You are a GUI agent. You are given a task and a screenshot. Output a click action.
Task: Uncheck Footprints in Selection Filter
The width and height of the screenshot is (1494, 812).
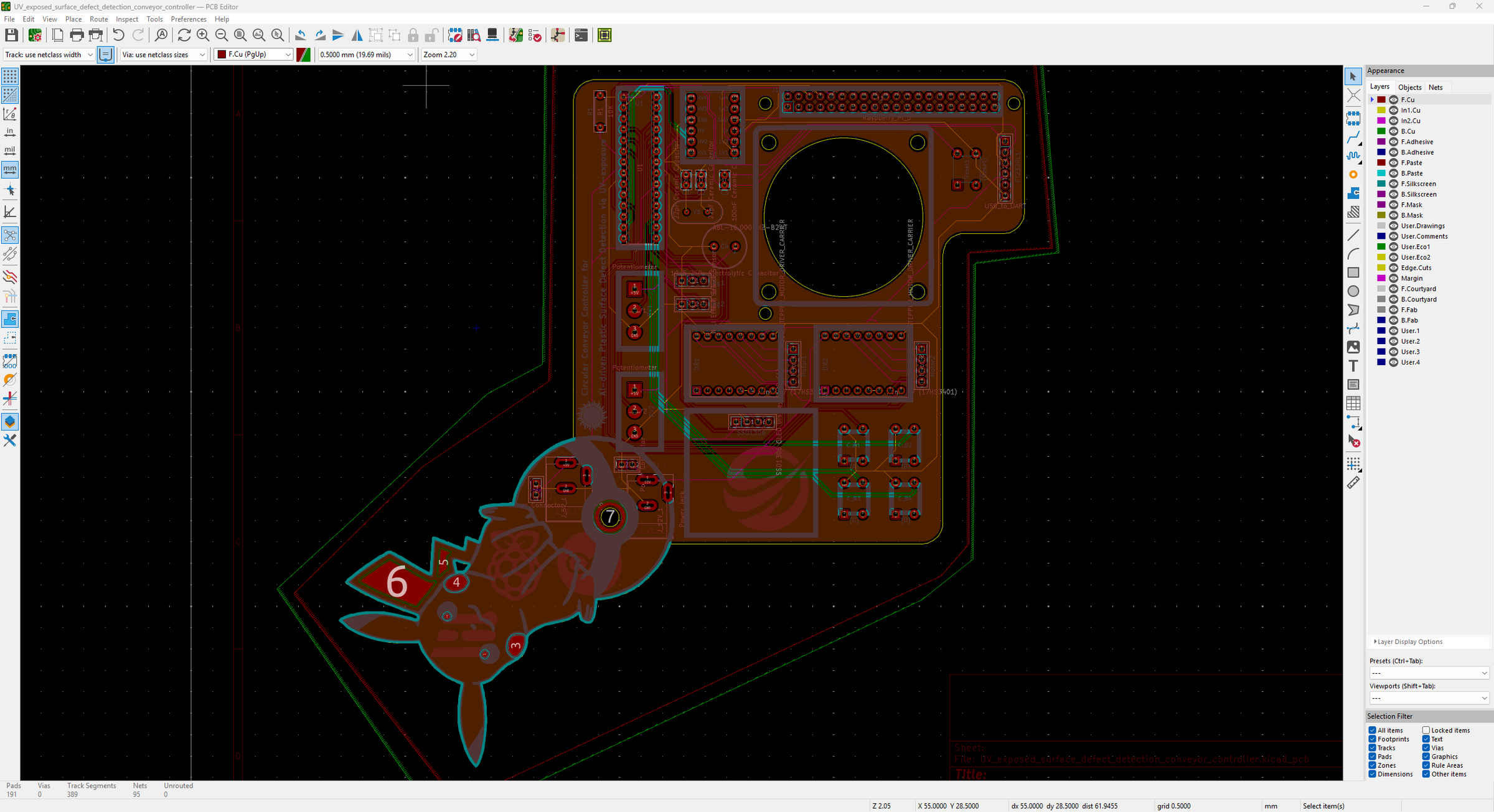[1372, 739]
